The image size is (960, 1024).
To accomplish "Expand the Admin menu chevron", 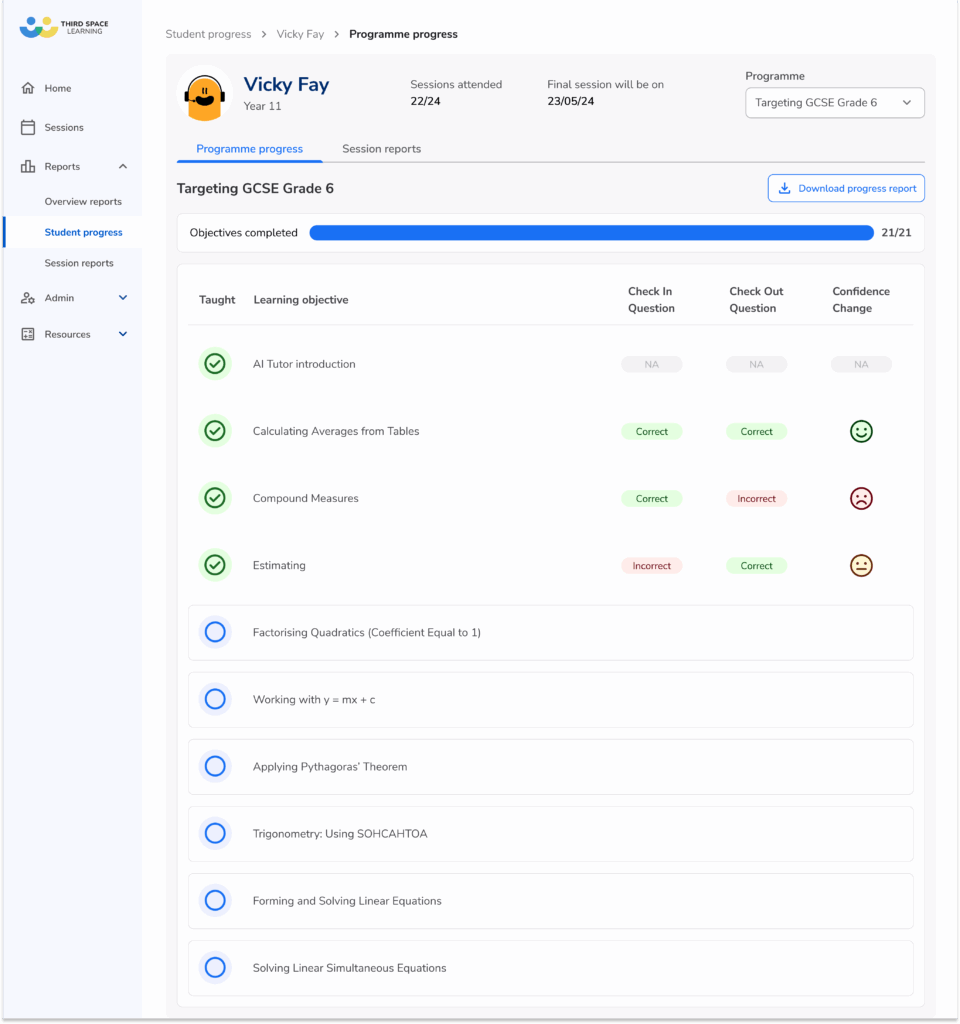I will coord(123,298).
